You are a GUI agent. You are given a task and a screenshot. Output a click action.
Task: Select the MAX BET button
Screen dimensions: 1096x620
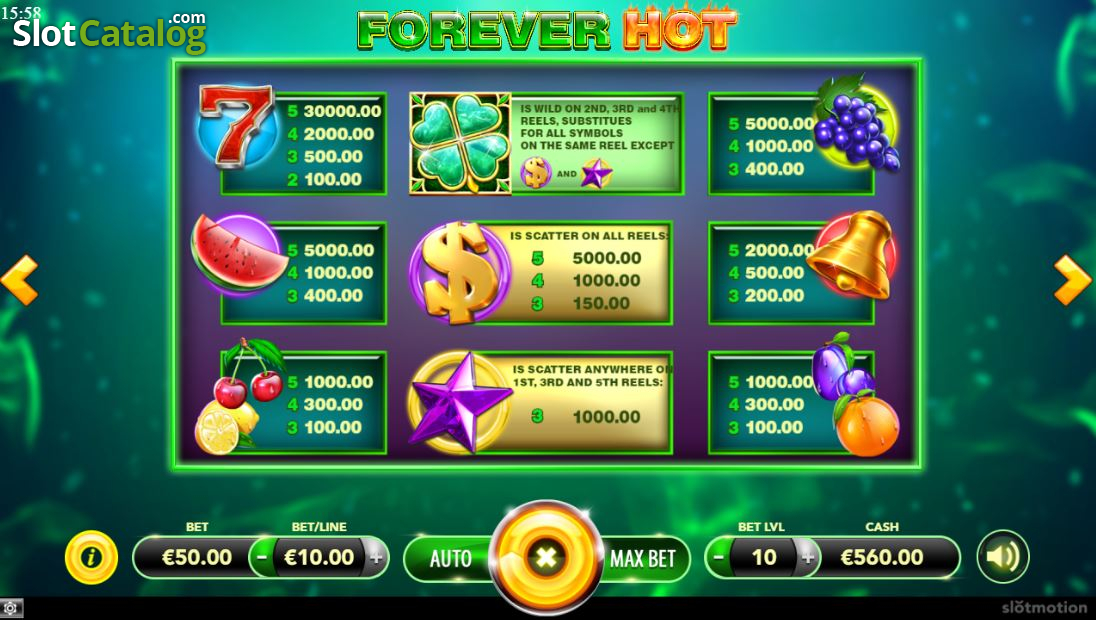642,558
